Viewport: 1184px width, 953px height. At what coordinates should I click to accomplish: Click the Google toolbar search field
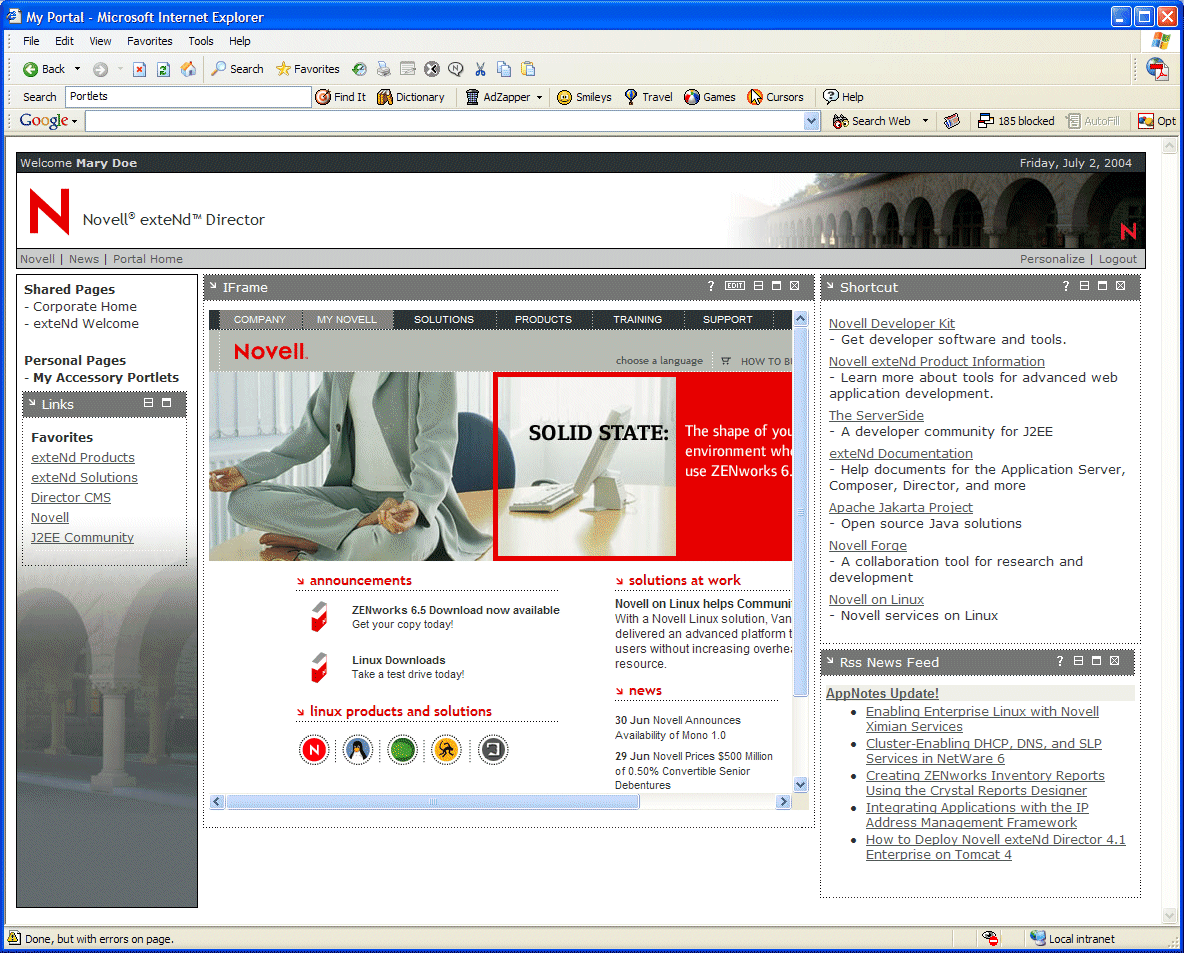pyautogui.click(x=445, y=121)
